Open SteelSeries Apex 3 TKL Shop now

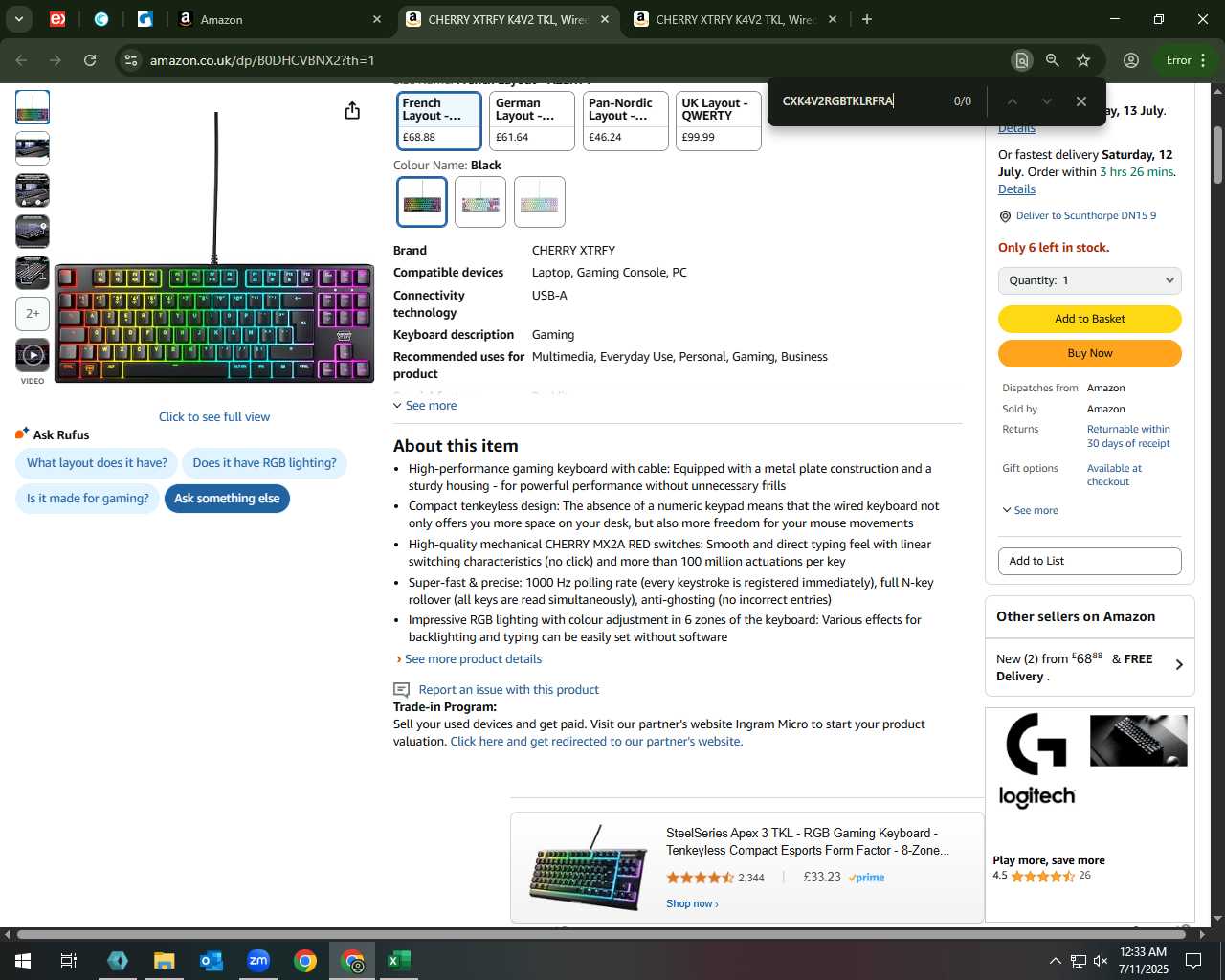692,904
